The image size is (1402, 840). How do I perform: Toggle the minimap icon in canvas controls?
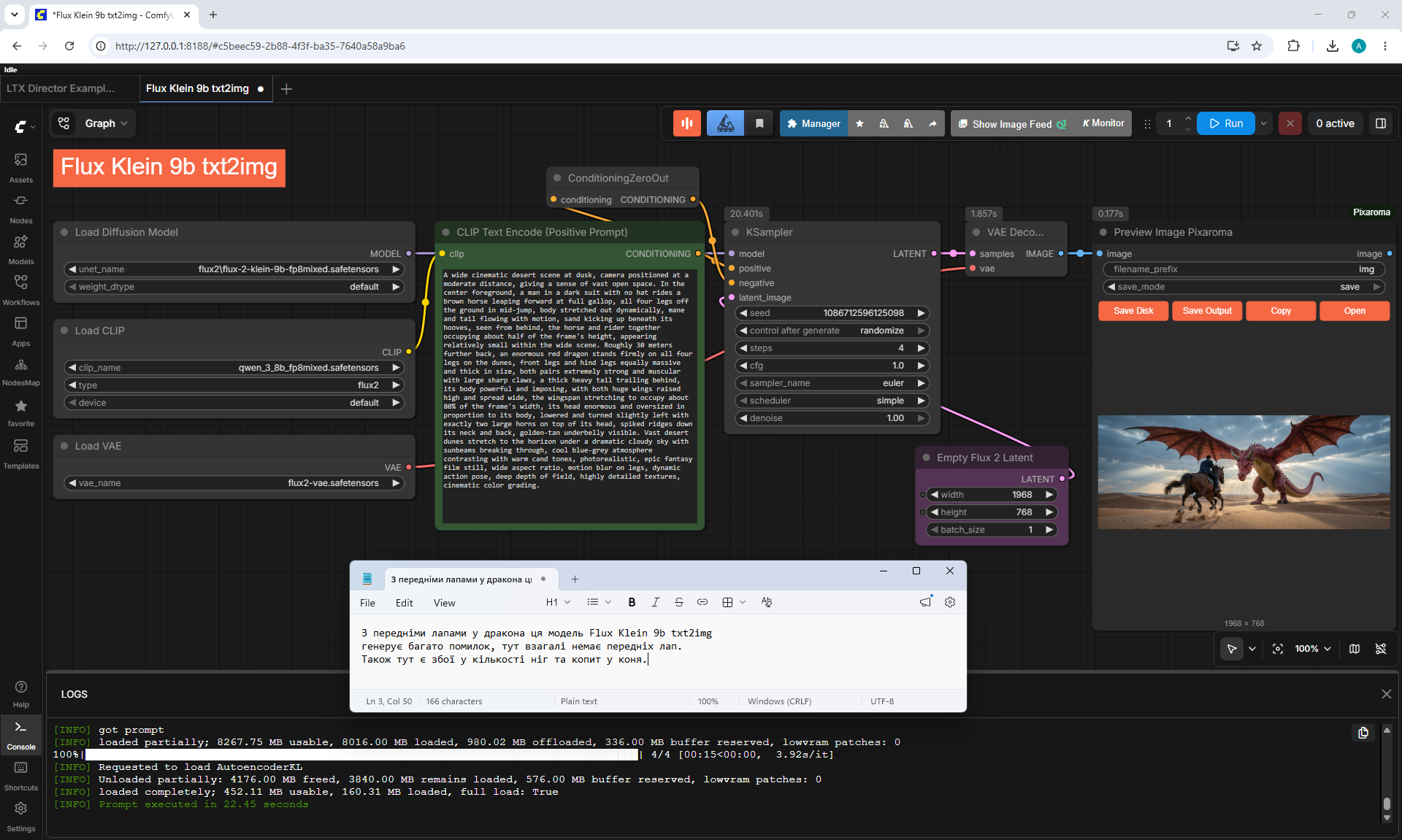click(1355, 649)
